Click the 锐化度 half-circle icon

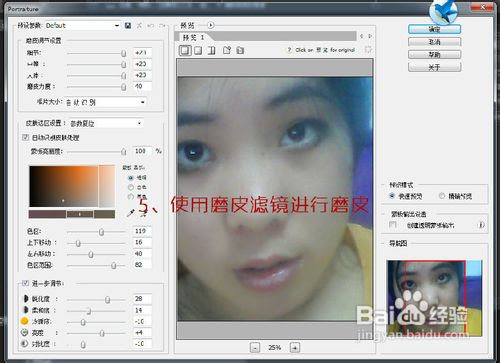coord(25,299)
